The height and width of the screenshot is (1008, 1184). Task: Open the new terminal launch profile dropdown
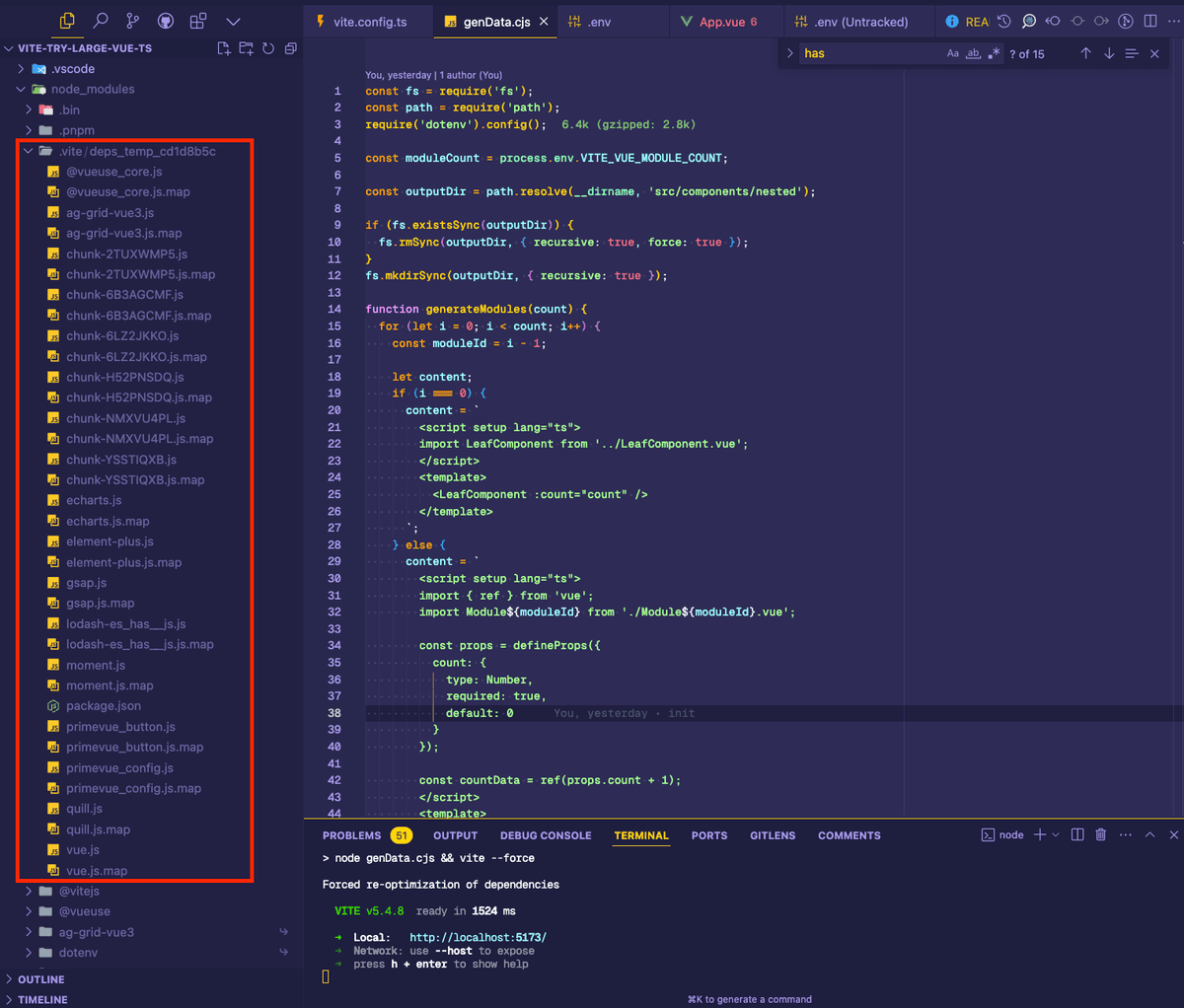click(x=1056, y=835)
